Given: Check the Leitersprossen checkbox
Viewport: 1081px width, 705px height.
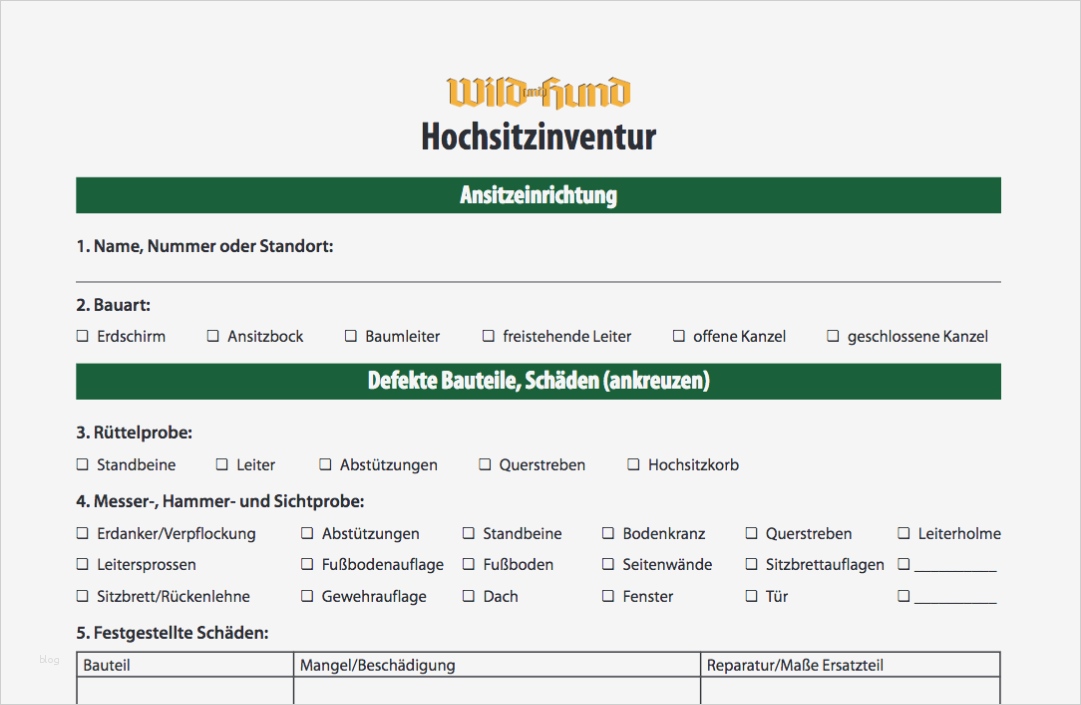Looking at the screenshot, I should click(x=83, y=564).
